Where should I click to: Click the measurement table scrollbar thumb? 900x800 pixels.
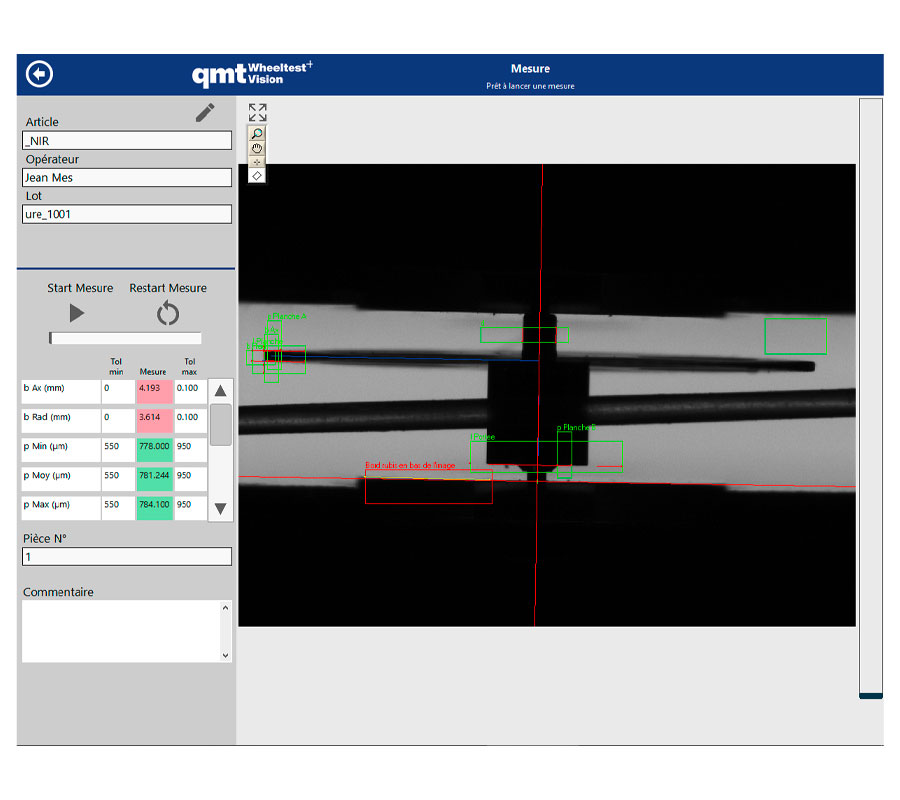pos(221,425)
